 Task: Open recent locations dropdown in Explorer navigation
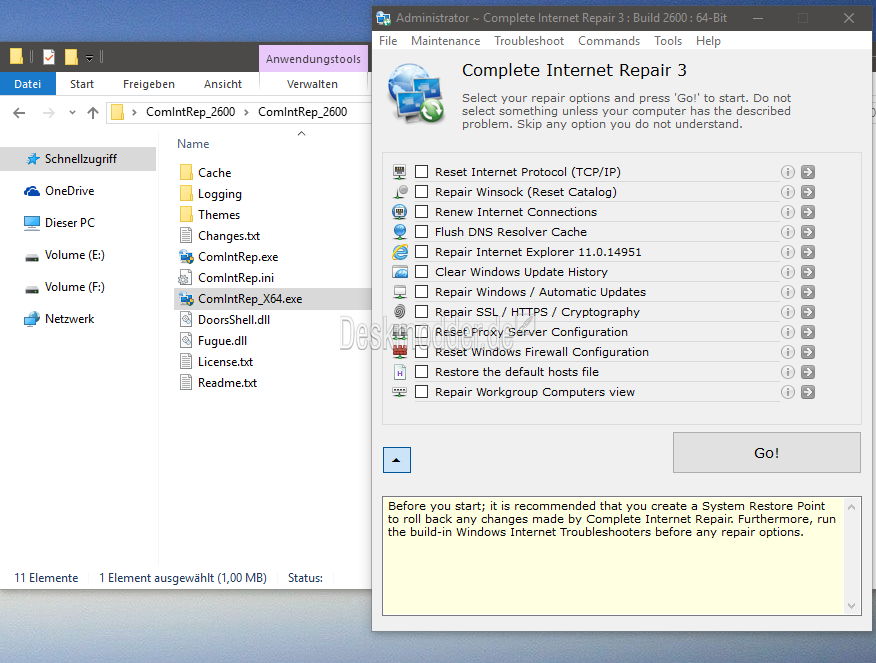(72, 113)
